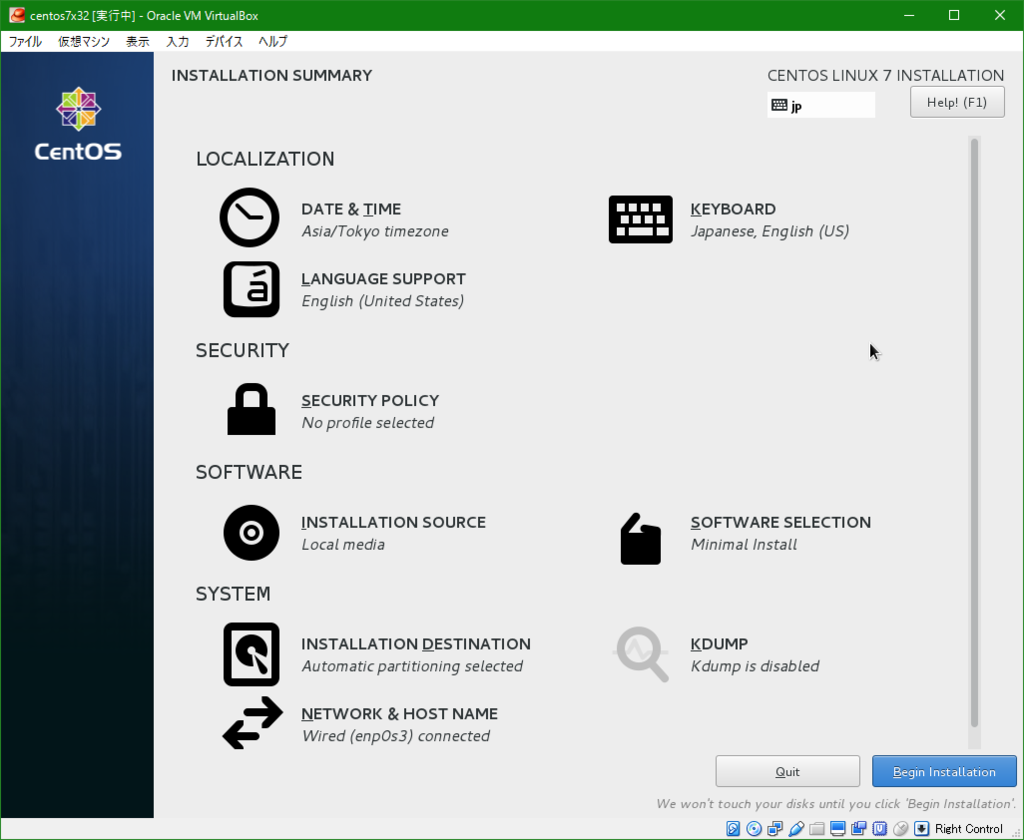
Task: Click the jp keyboard layout indicator
Action: click(x=821, y=105)
